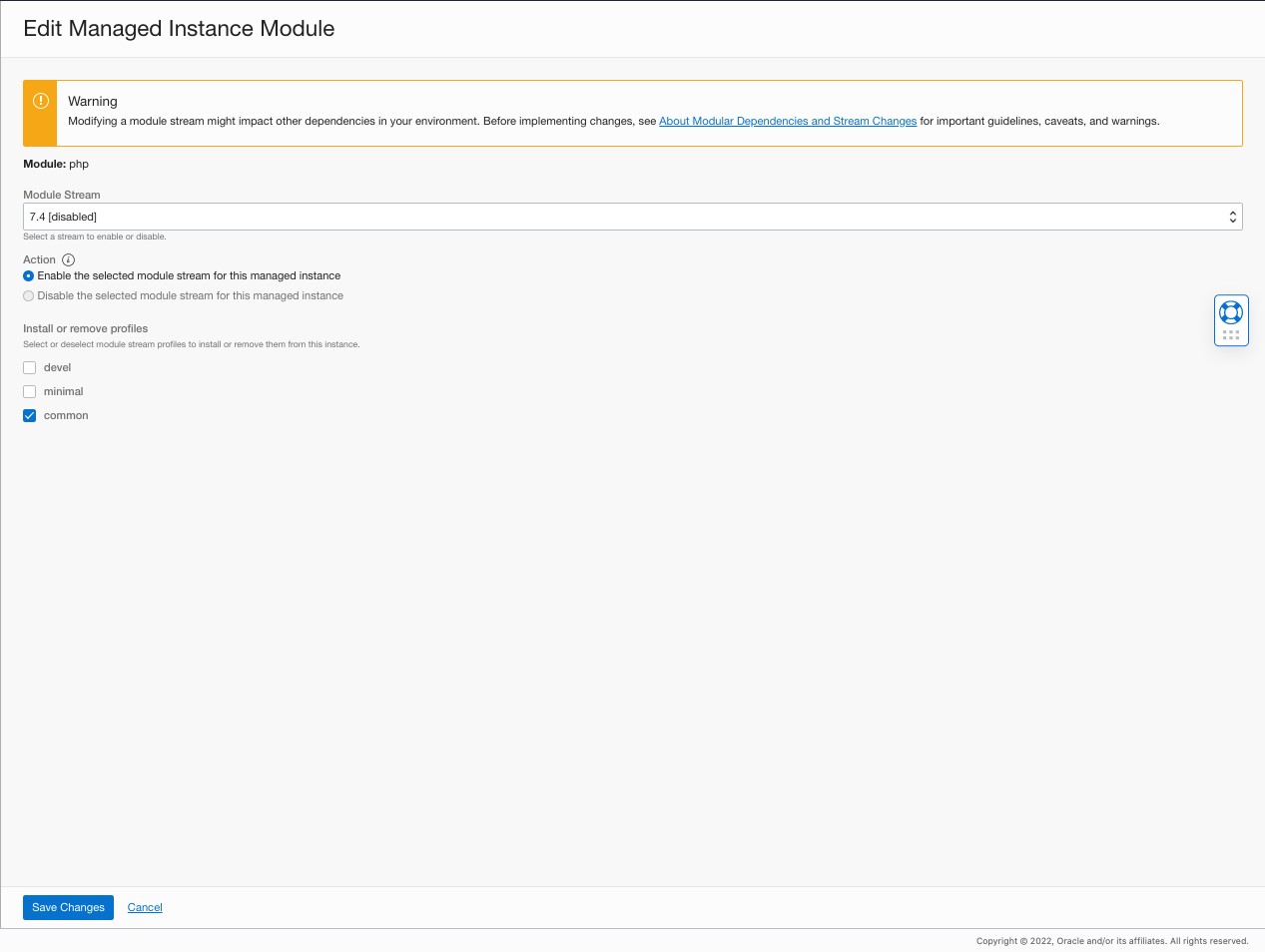Click the Action info icon
Screen dimensions: 1265x952
(x=69, y=259)
